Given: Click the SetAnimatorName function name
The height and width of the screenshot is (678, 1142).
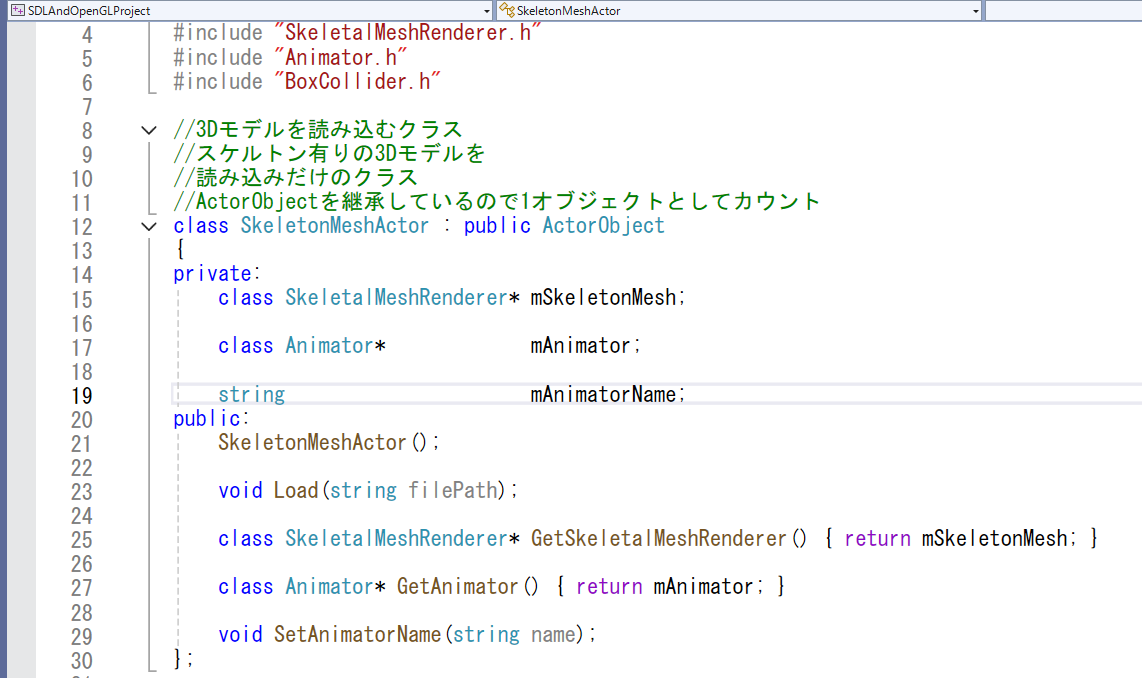Looking at the screenshot, I should pos(357,634).
